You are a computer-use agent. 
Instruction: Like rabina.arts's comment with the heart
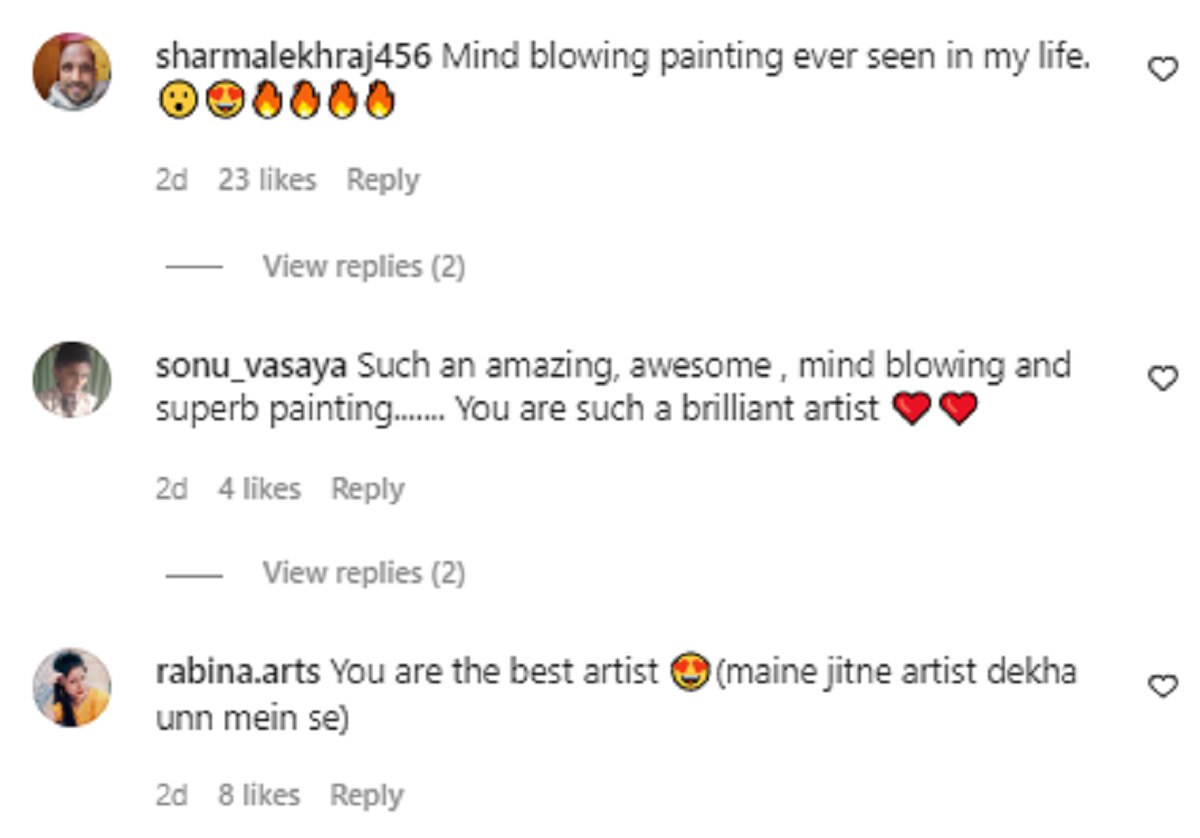tap(1161, 687)
